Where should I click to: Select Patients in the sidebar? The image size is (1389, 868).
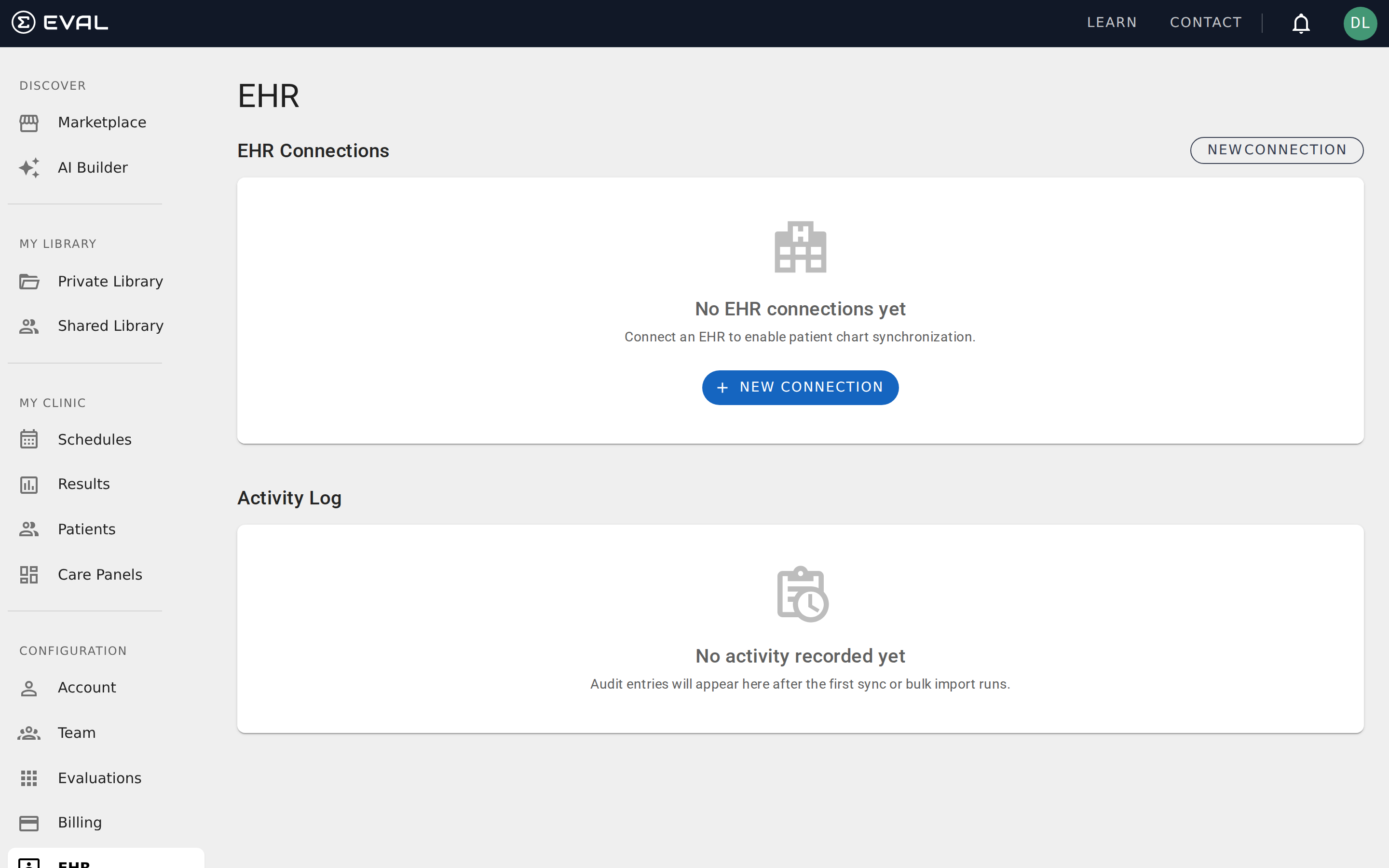(x=86, y=529)
